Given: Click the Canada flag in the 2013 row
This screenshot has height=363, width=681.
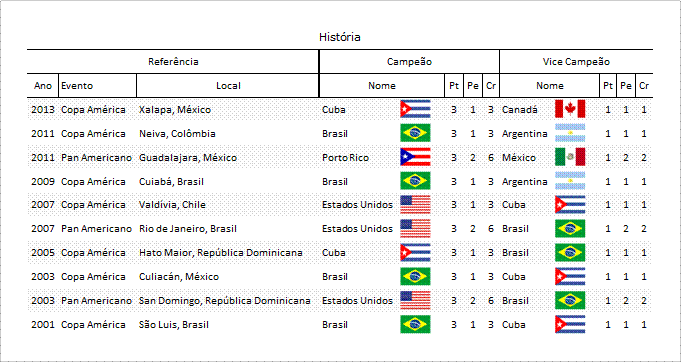Looking at the screenshot, I should click(x=570, y=109).
